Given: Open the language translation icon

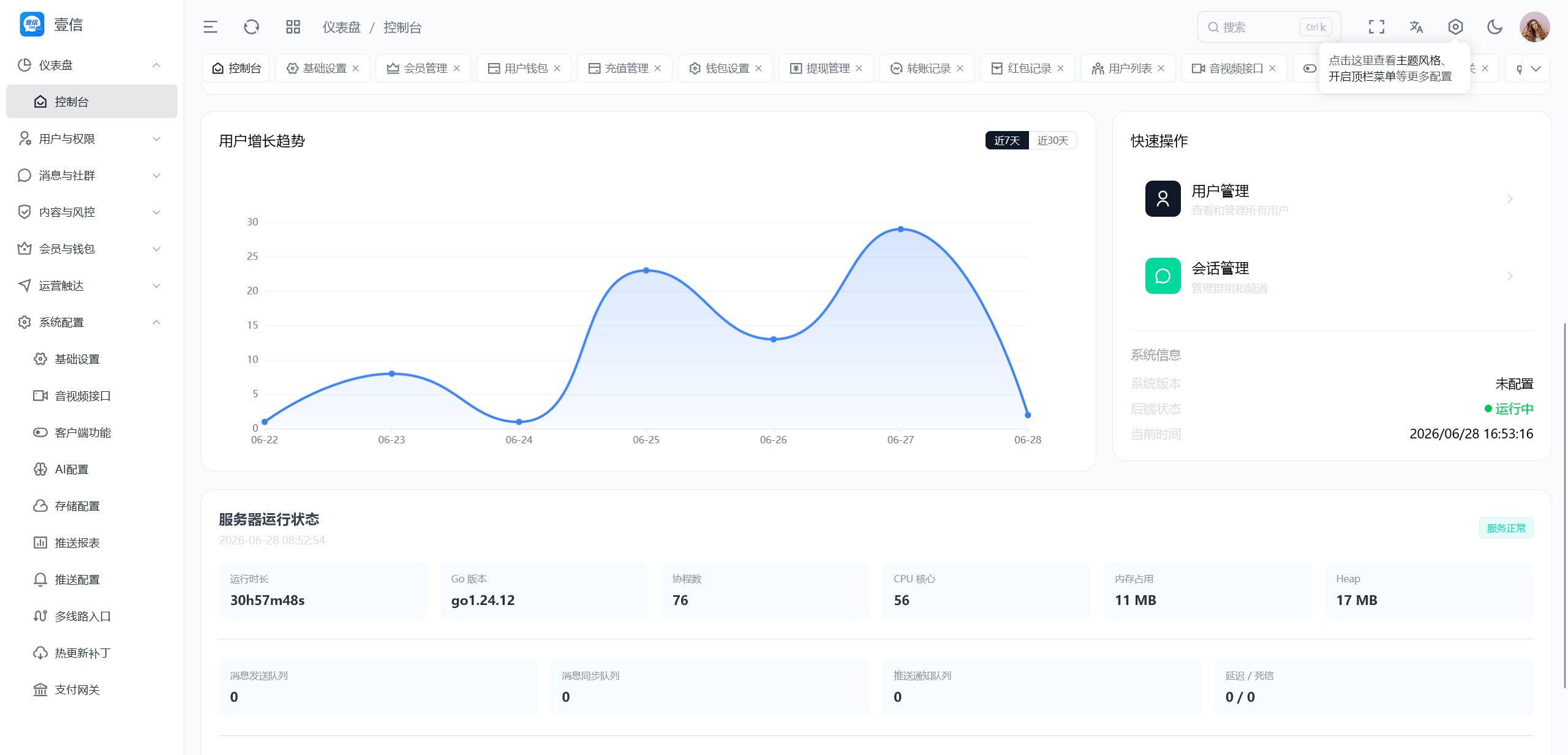Looking at the screenshot, I should (x=1416, y=27).
